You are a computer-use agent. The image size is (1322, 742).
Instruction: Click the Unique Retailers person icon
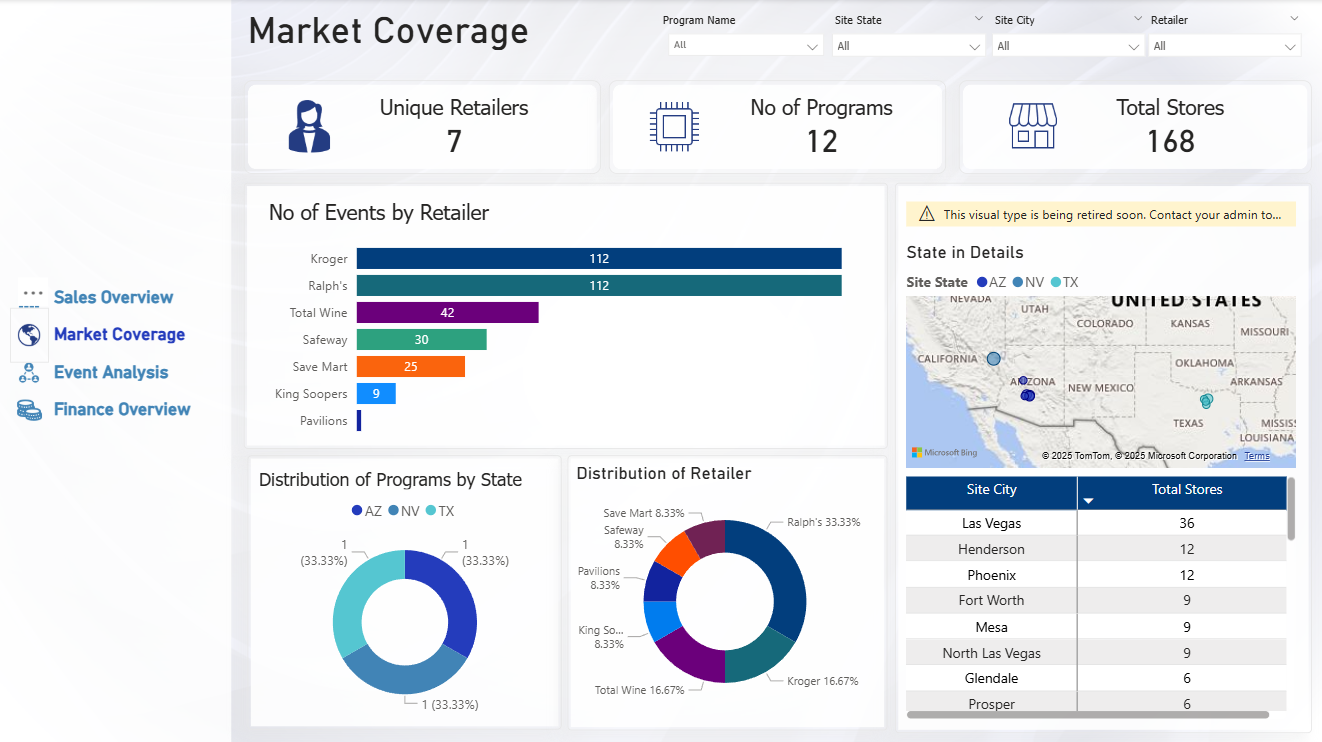click(310, 125)
